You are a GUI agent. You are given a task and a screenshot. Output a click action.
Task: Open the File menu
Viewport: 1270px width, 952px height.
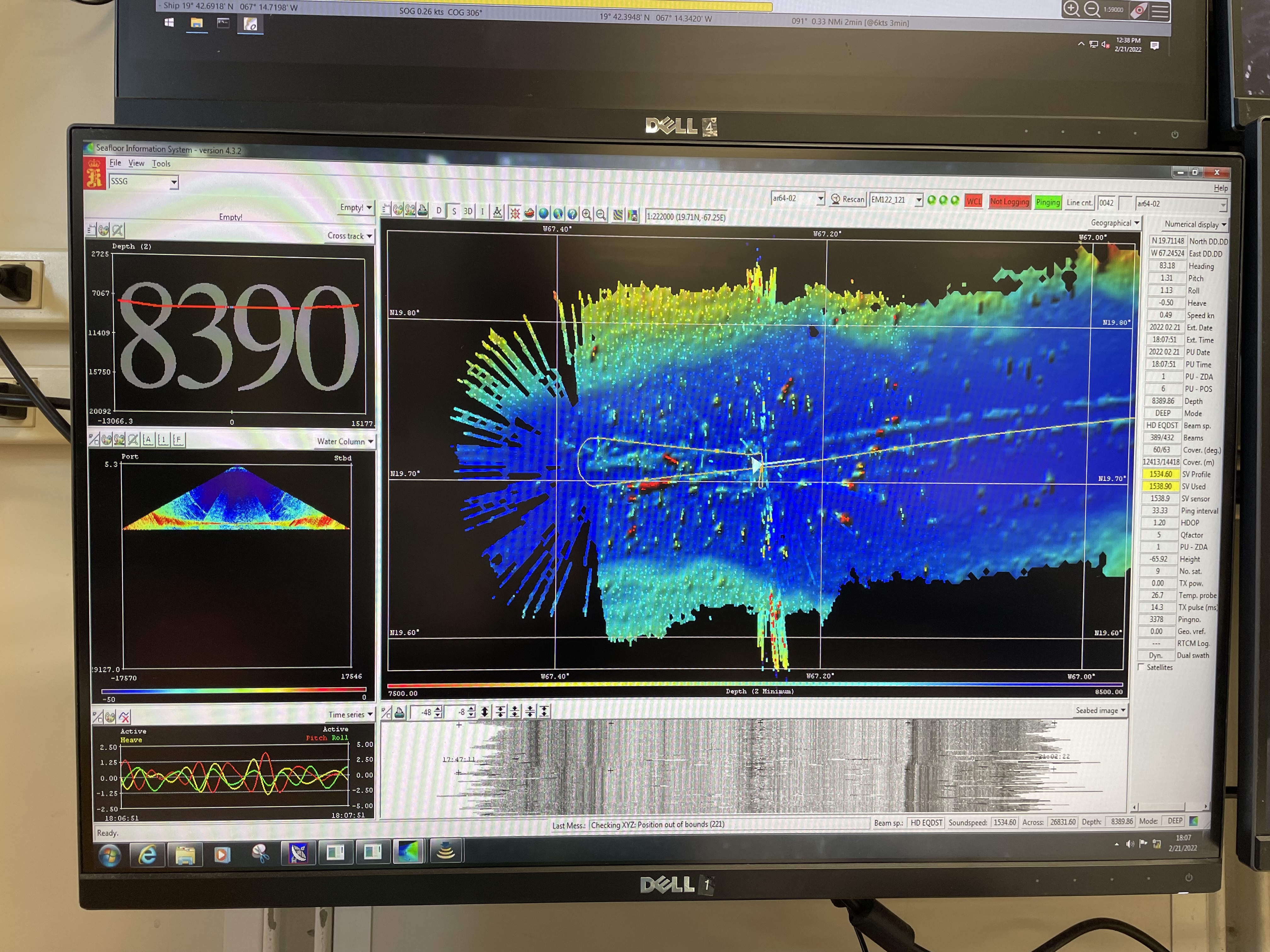[x=115, y=162]
